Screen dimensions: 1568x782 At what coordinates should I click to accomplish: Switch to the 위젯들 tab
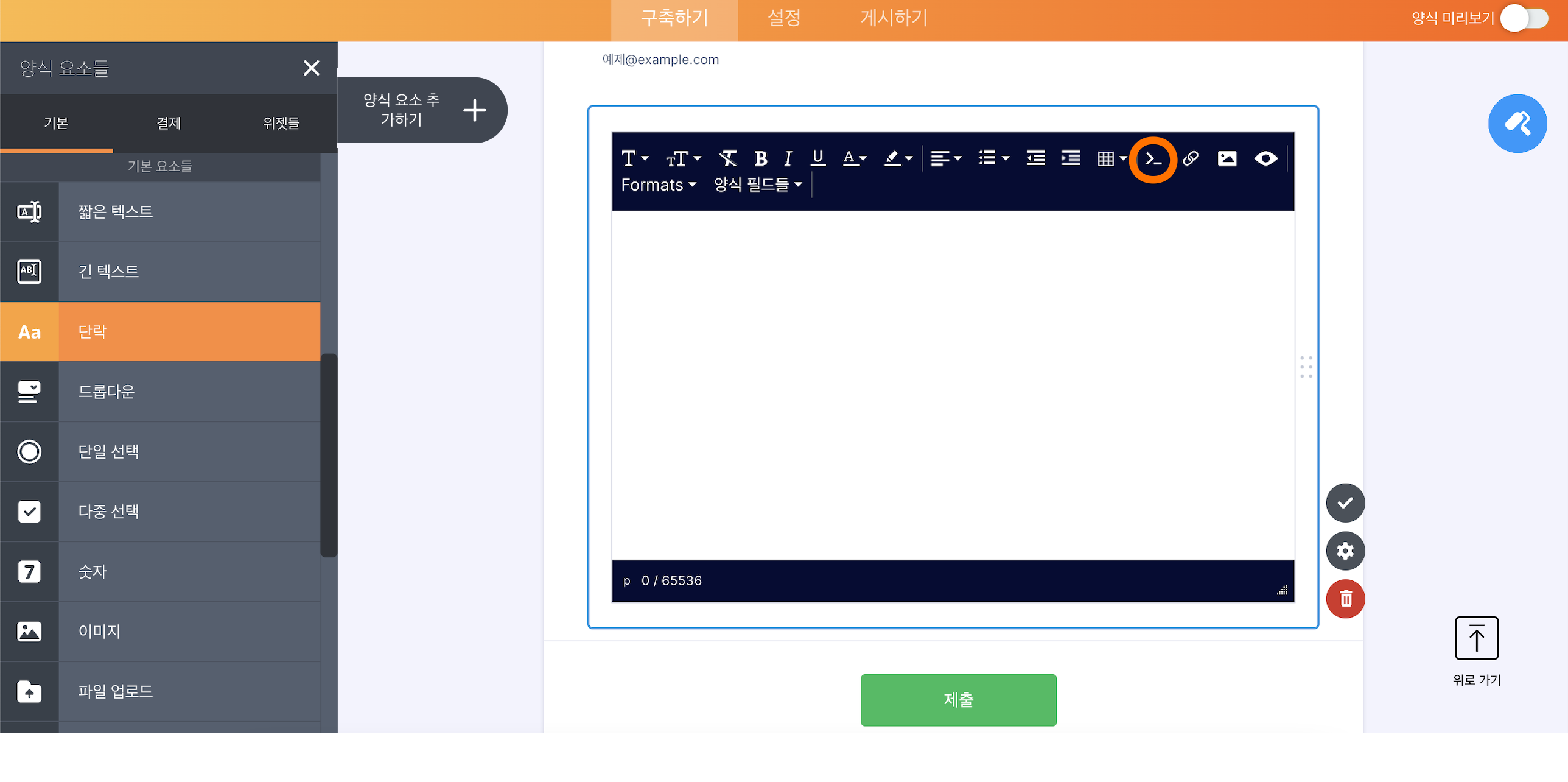tap(281, 123)
